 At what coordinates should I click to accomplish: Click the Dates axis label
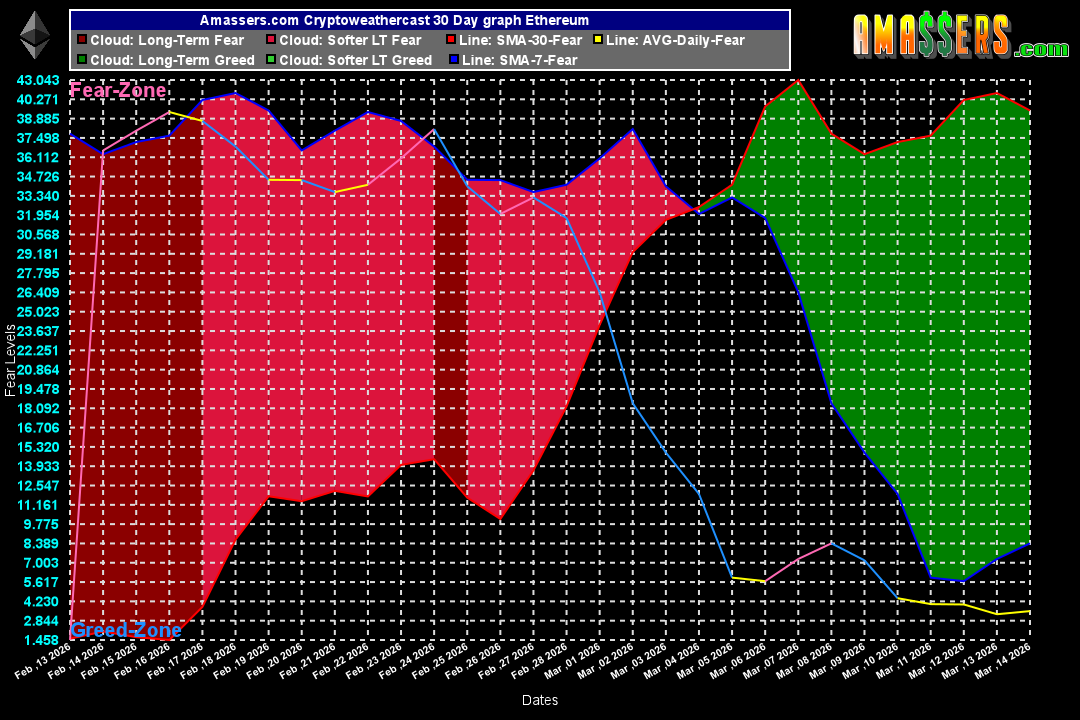coord(539,700)
